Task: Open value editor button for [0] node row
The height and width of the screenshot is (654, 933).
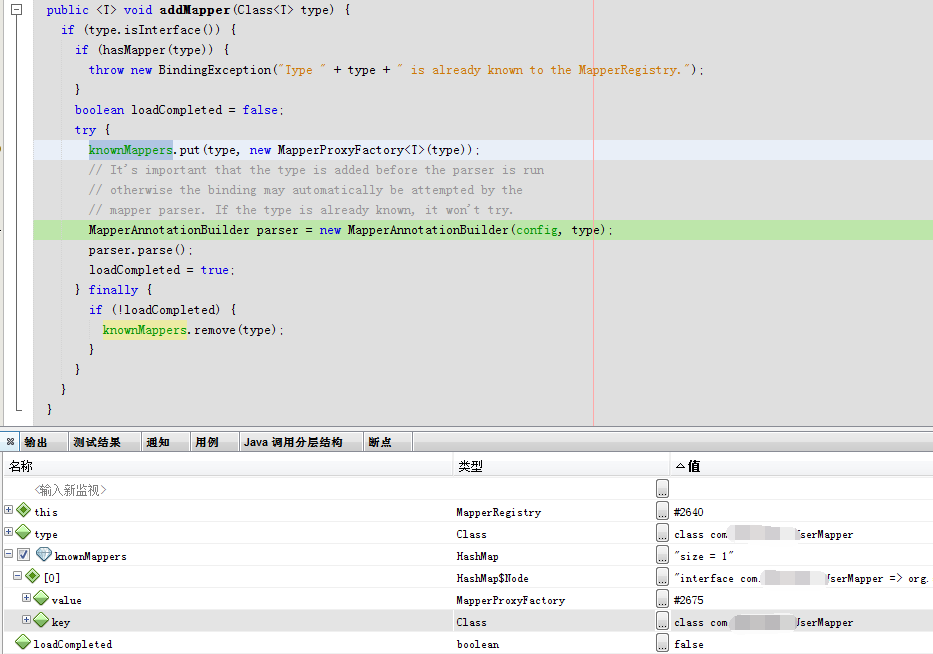Action: (662, 577)
